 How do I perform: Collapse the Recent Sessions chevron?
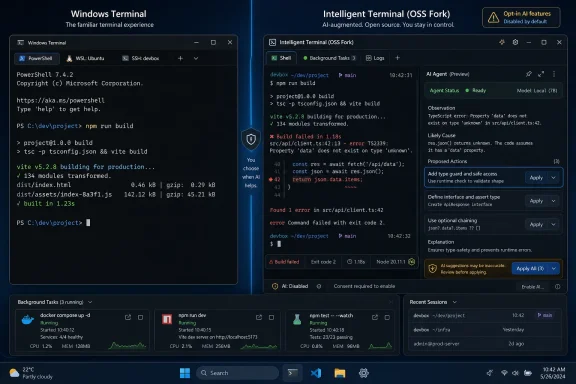pos(455,302)
